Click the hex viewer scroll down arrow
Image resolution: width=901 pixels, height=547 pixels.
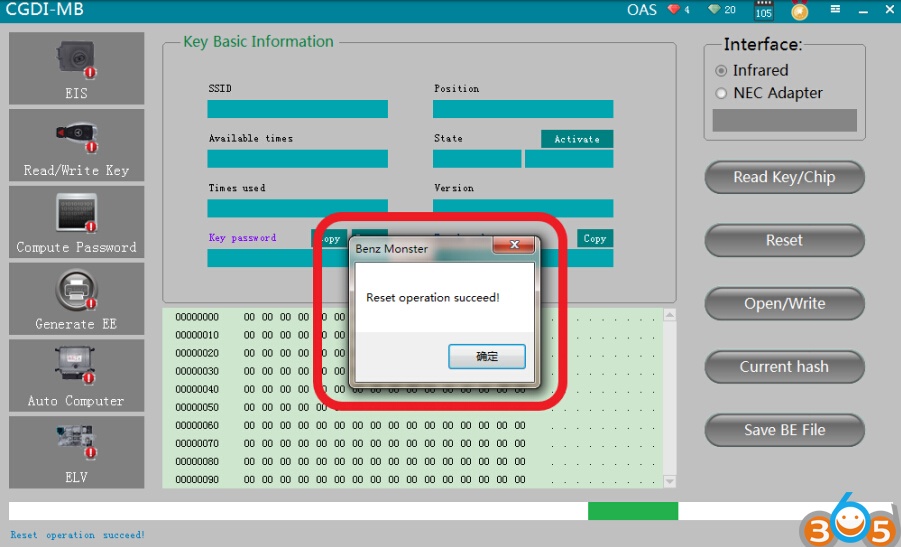[669, 481]
